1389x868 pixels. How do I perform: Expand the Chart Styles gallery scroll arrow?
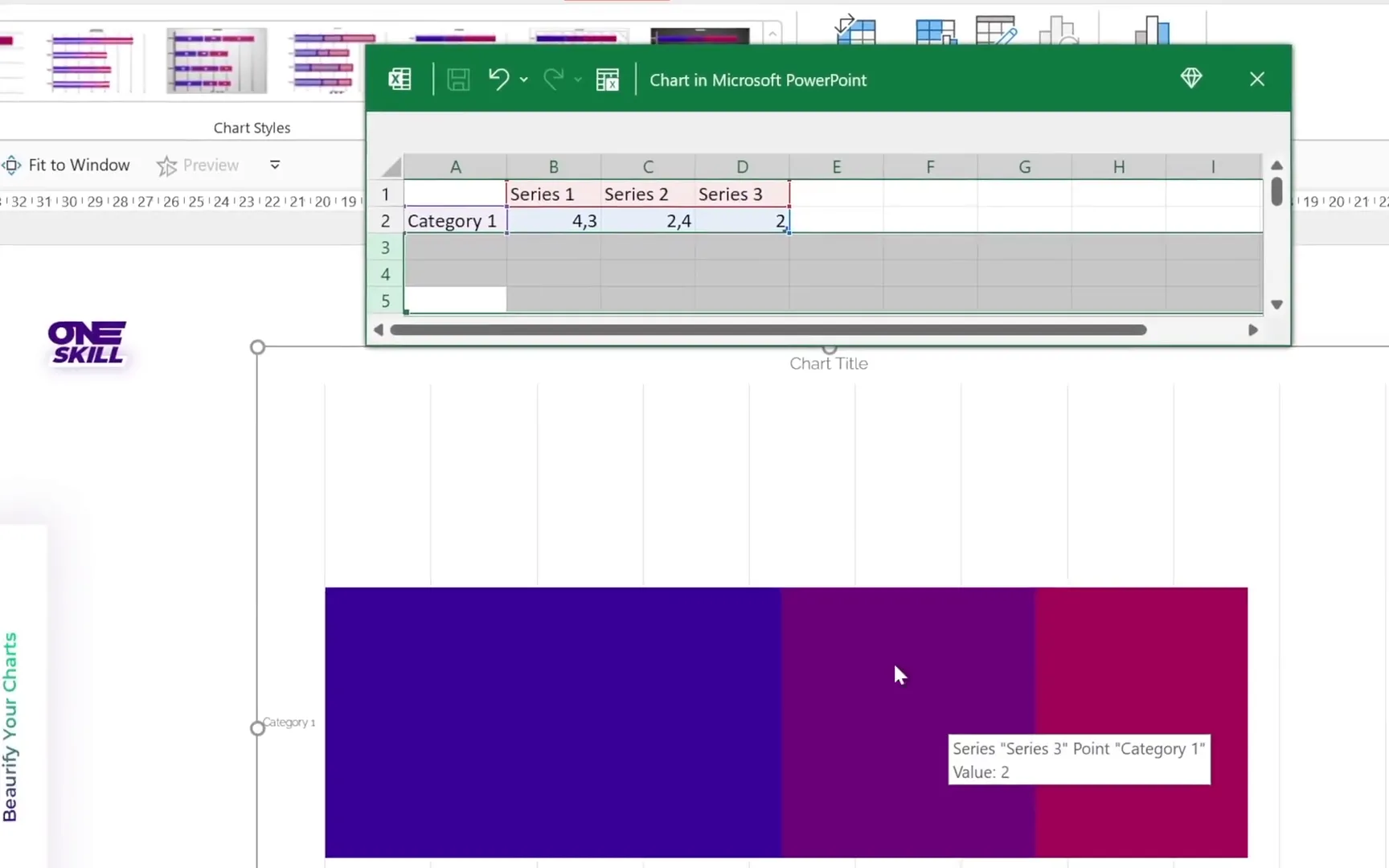pyautogui.click(x=772, y=34)
